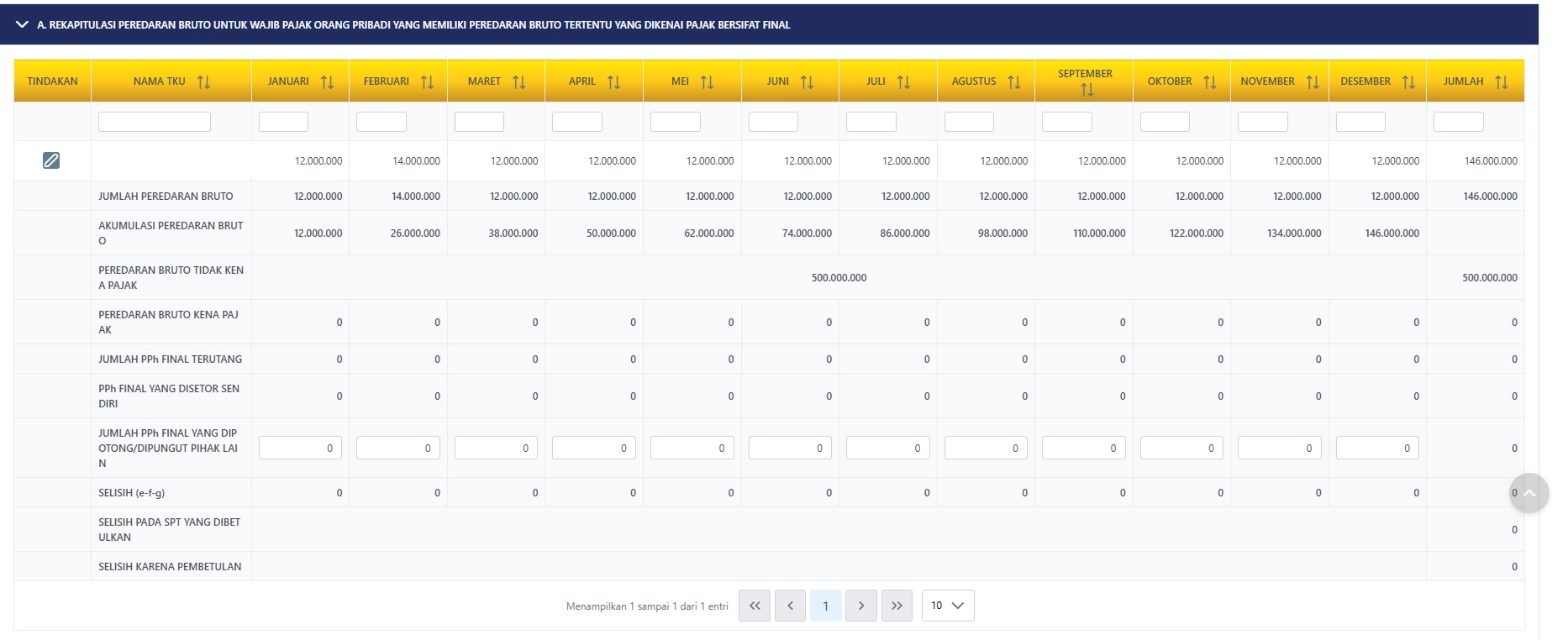Click the Mei filter field
1568x640 pixels.
click(x=676, y=122)
